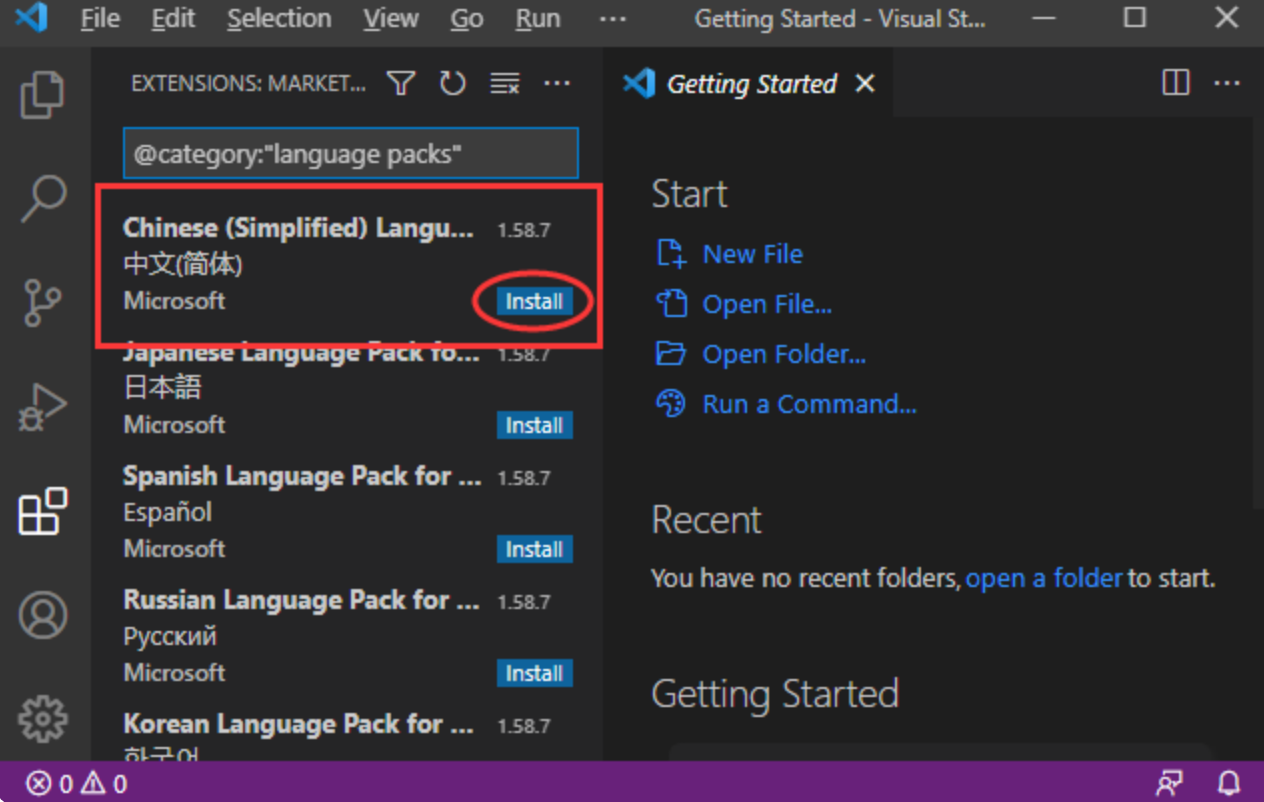Open the Go menu
This screenshot has width=1264, height=802.
point(467,19)
